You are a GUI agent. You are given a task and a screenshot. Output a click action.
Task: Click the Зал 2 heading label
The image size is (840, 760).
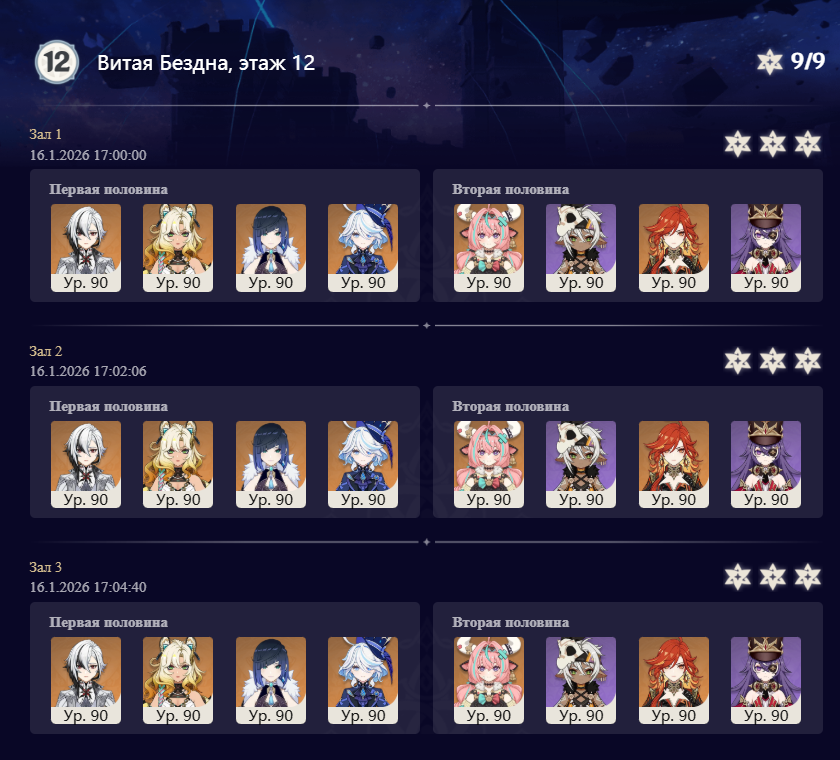46,351
